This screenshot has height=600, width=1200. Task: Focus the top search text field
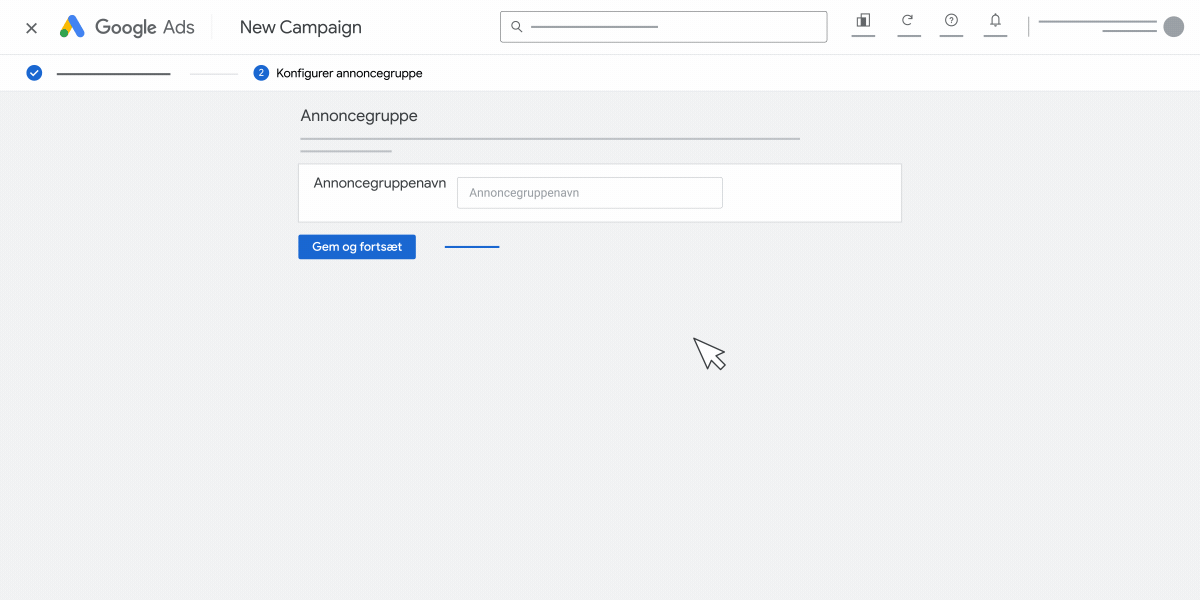pos(664,27)
